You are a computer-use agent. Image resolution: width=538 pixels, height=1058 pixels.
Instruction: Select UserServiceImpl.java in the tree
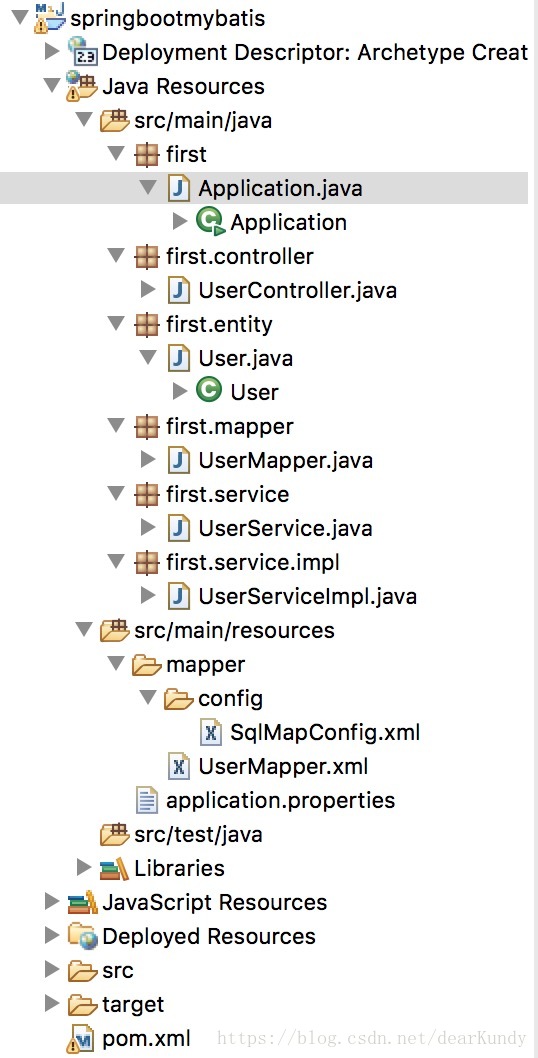[307, 596]
